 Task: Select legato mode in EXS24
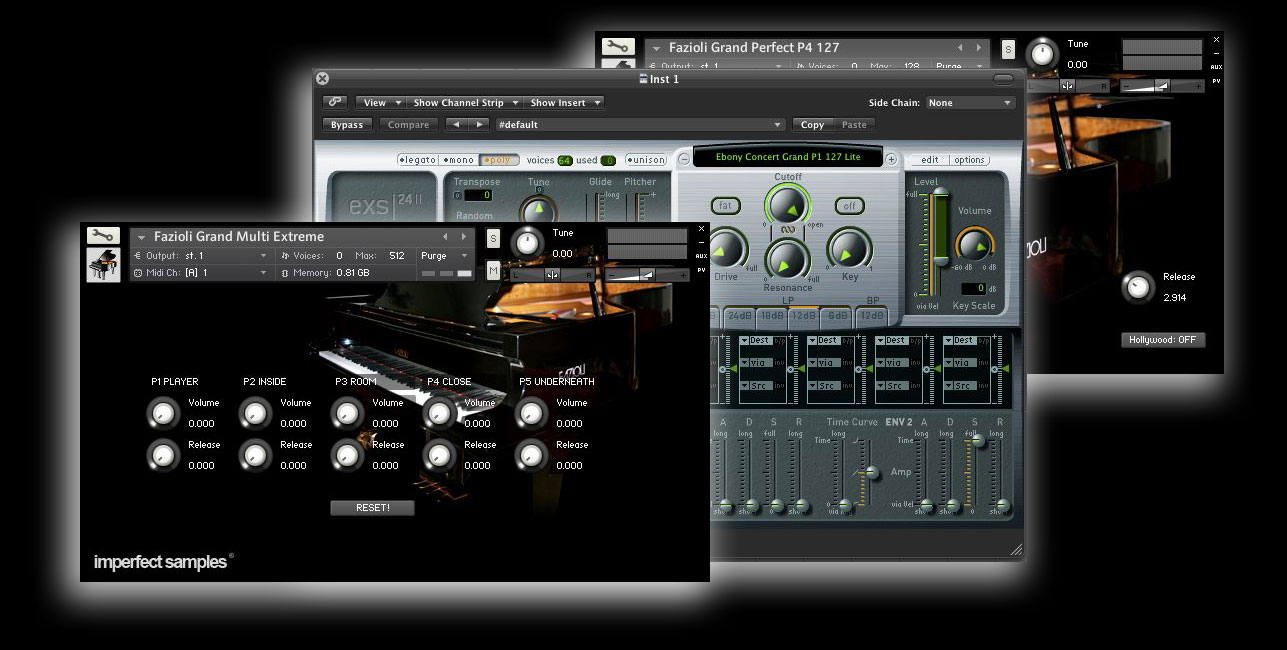[x=418, y=160]
